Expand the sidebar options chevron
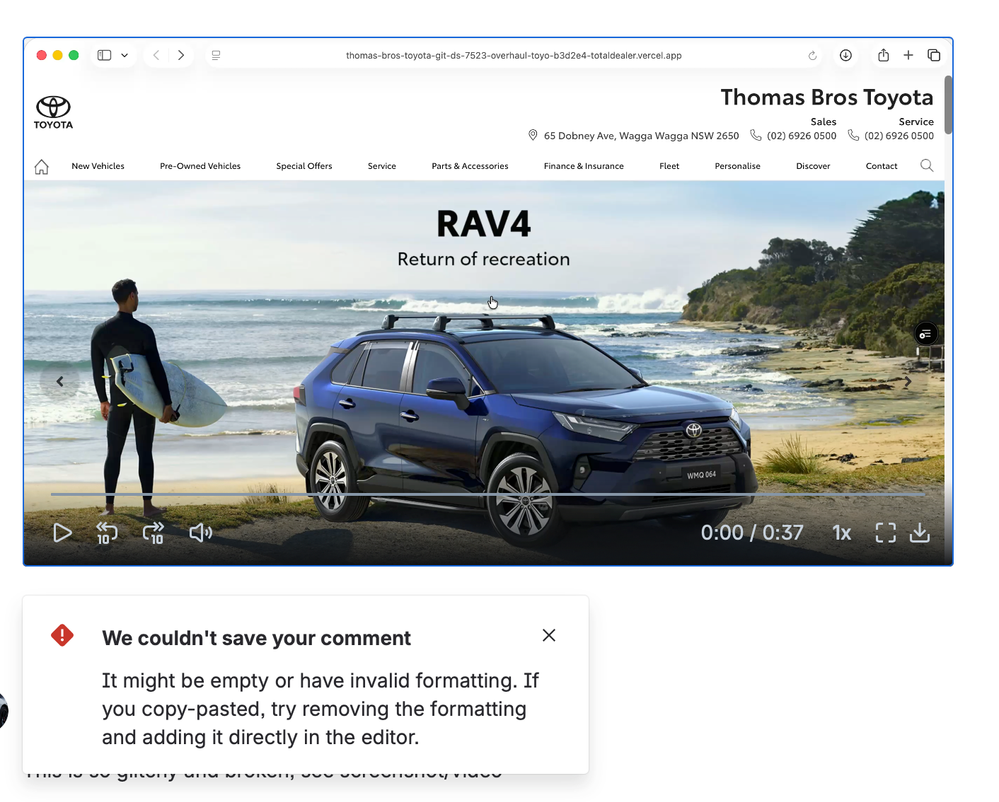Image resolution: width=999 pixels, height=802 pixels. (125, 55)
